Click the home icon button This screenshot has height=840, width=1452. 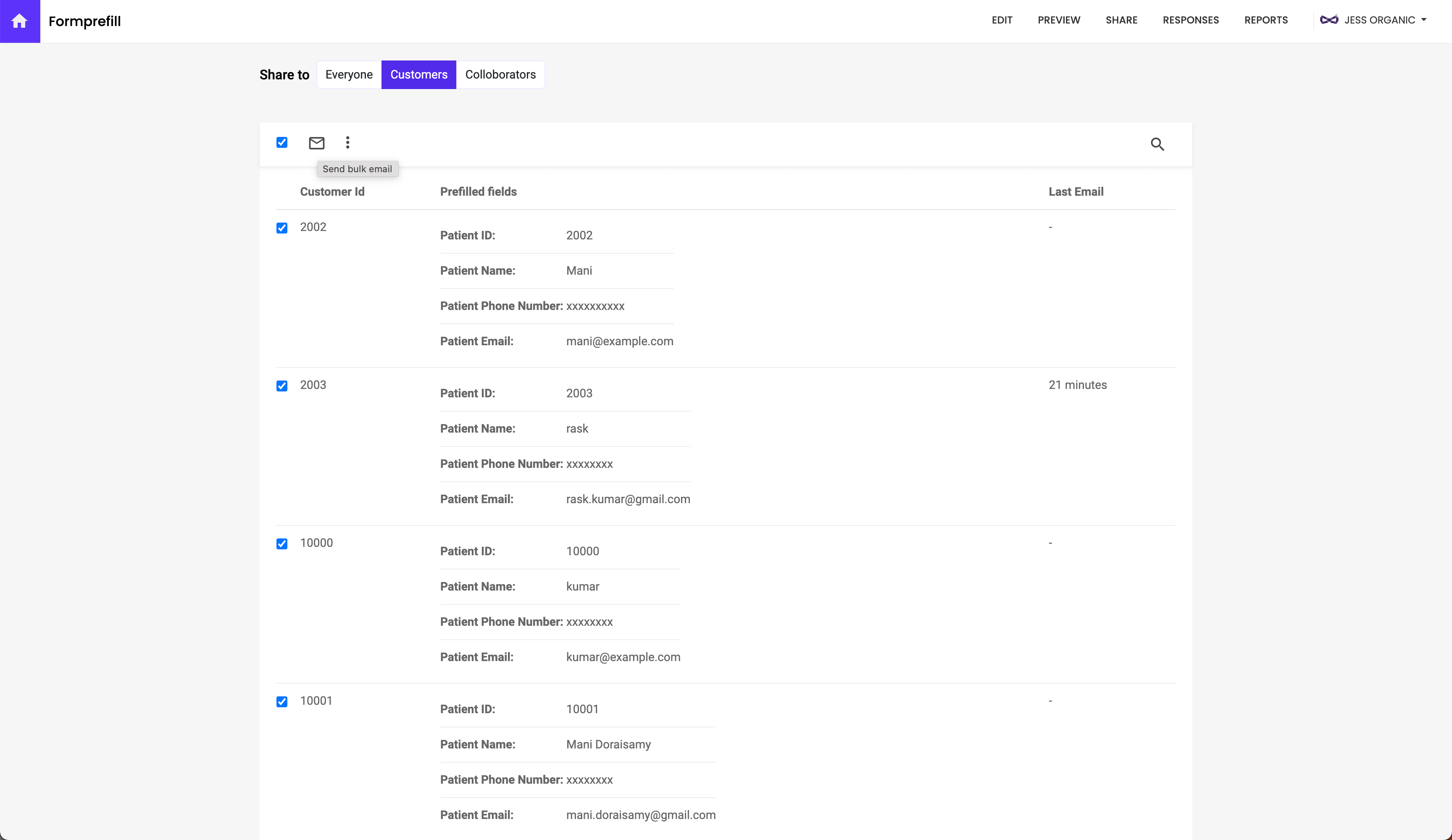pos(20,21)
